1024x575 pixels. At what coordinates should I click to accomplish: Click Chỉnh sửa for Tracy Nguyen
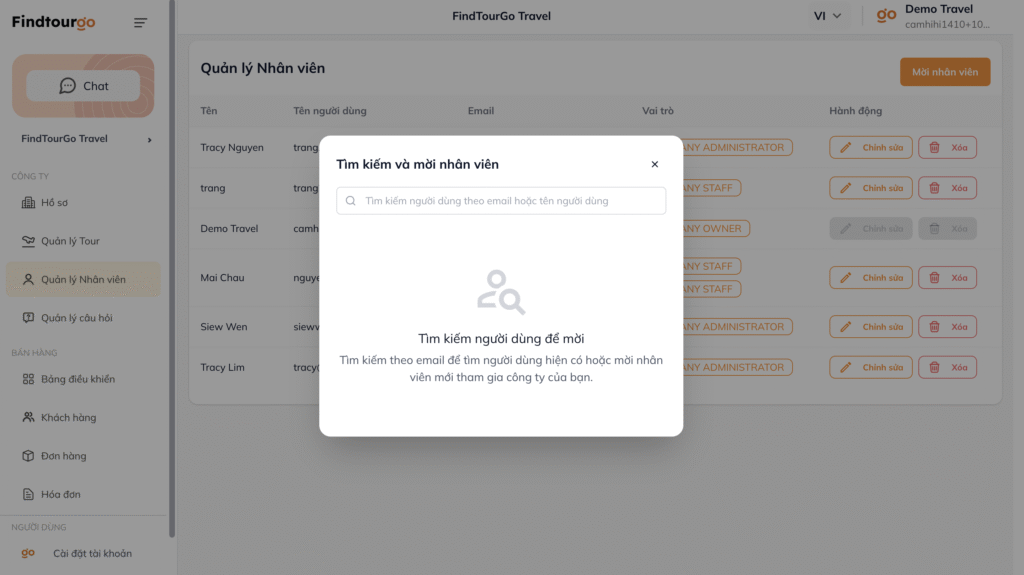(870, 147)
